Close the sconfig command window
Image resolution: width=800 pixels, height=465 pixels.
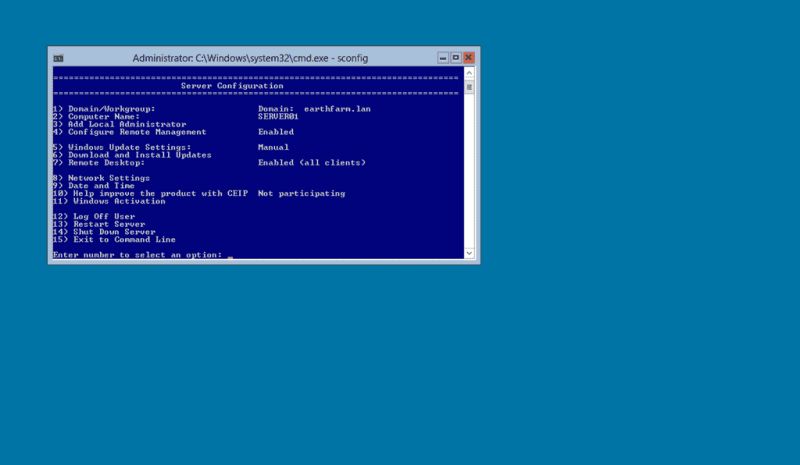(468, 58)
